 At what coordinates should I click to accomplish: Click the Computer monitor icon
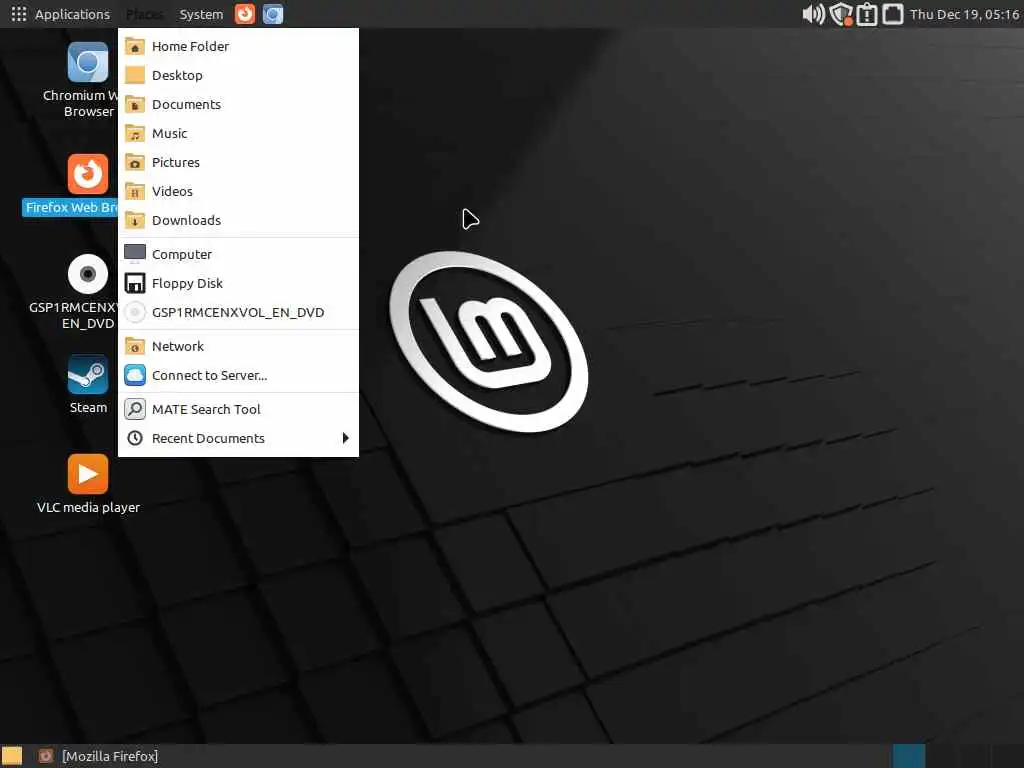[135, 254]
